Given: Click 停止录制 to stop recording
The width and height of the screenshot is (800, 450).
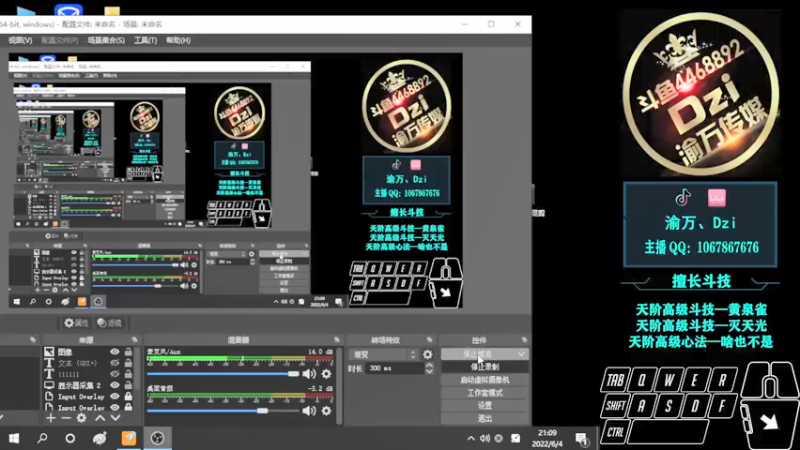Looking at the screenshot, I should pyautogui.click(x=485, y=367).
